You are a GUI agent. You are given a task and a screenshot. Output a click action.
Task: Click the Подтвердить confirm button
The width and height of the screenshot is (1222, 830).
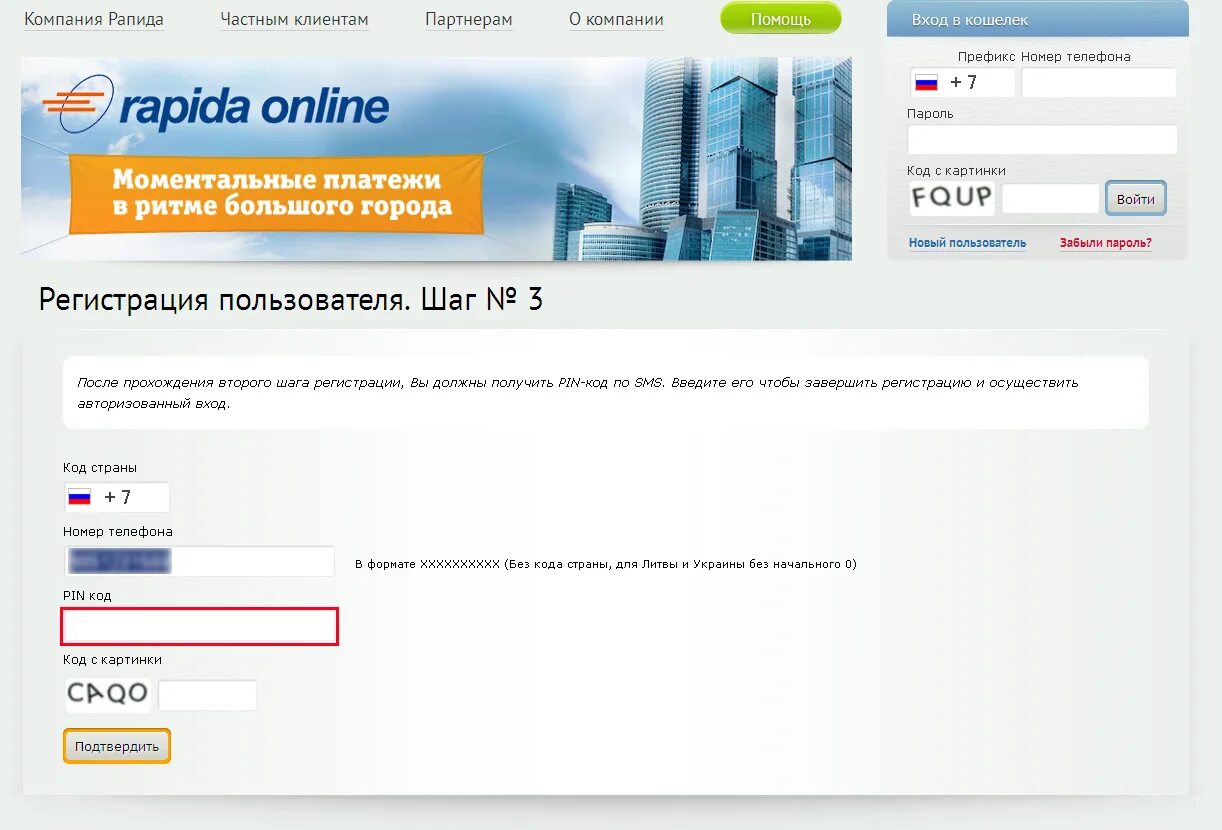[117, 747]
